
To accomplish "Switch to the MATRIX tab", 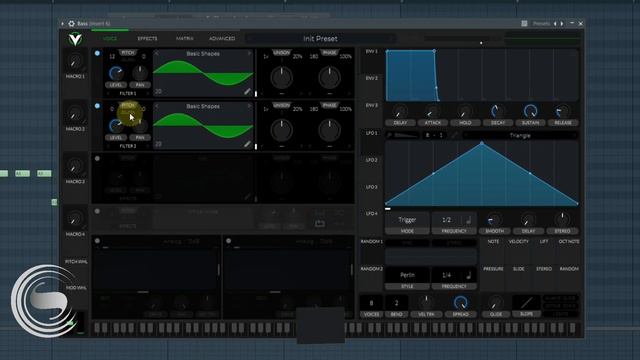I will (184, 39).
